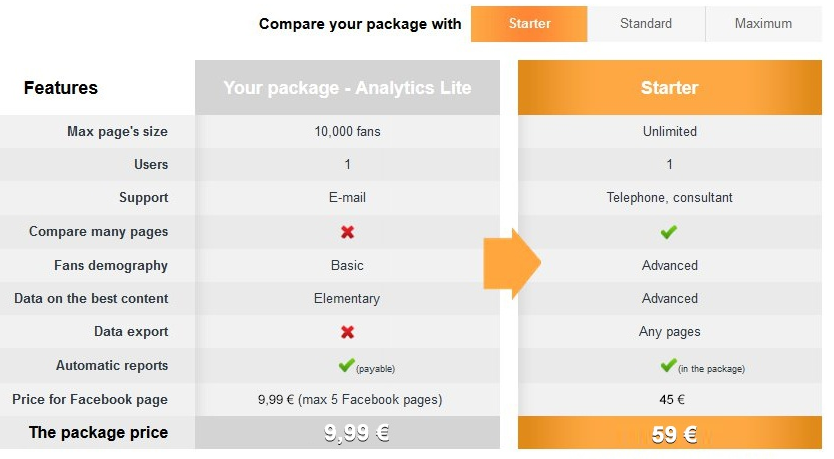Screen dimensions: 834x459
Task: Click the orange Starter column header
Action: pos(669,88)
